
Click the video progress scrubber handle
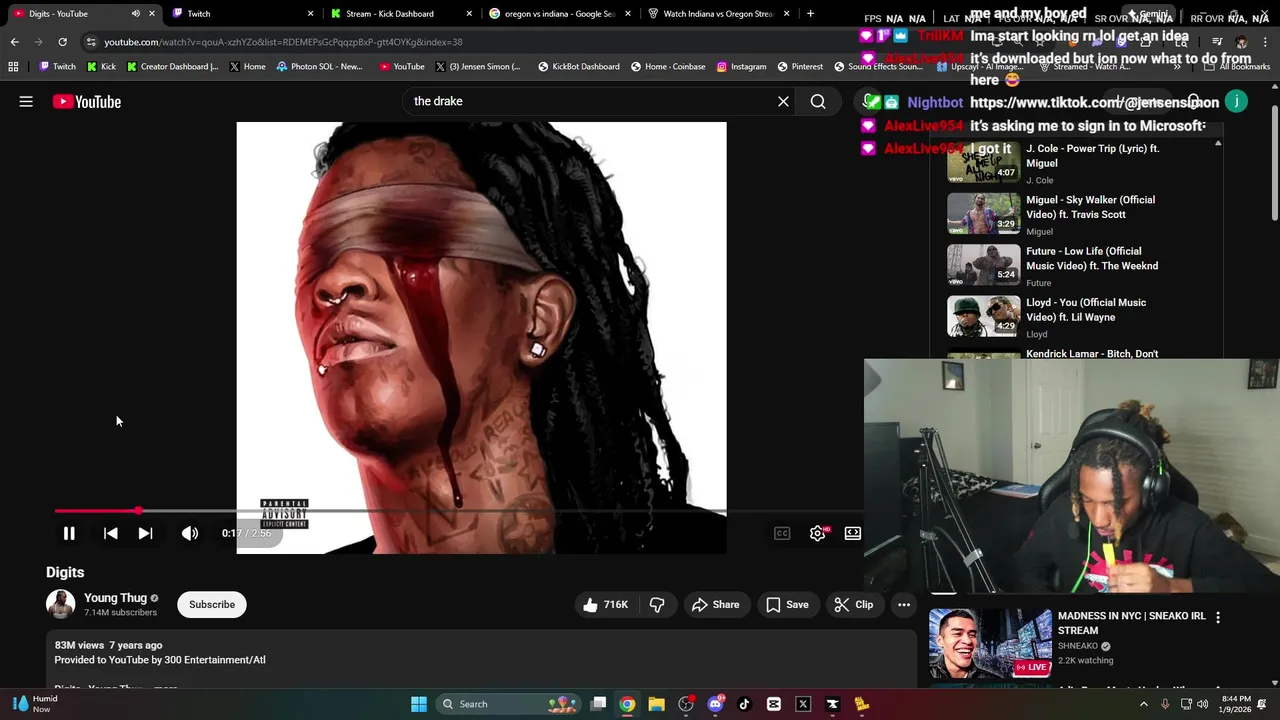pos(138,511)
